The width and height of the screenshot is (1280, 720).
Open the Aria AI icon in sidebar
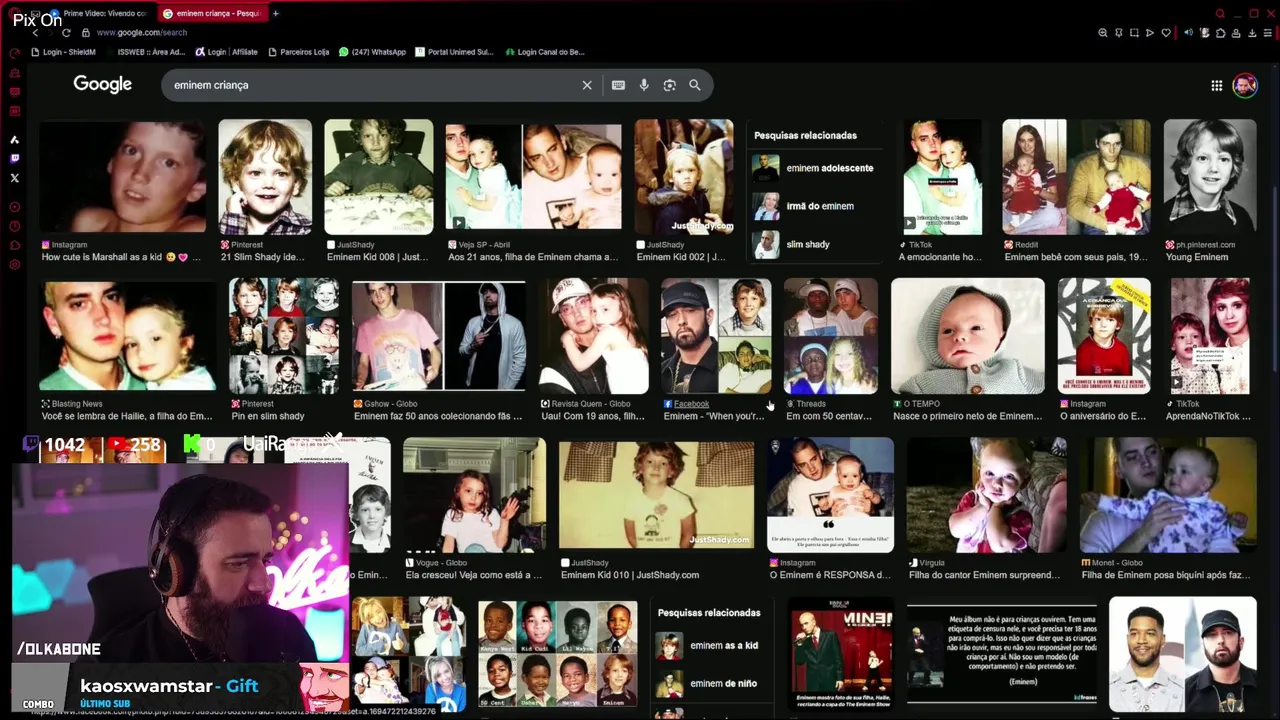(14, 140)
